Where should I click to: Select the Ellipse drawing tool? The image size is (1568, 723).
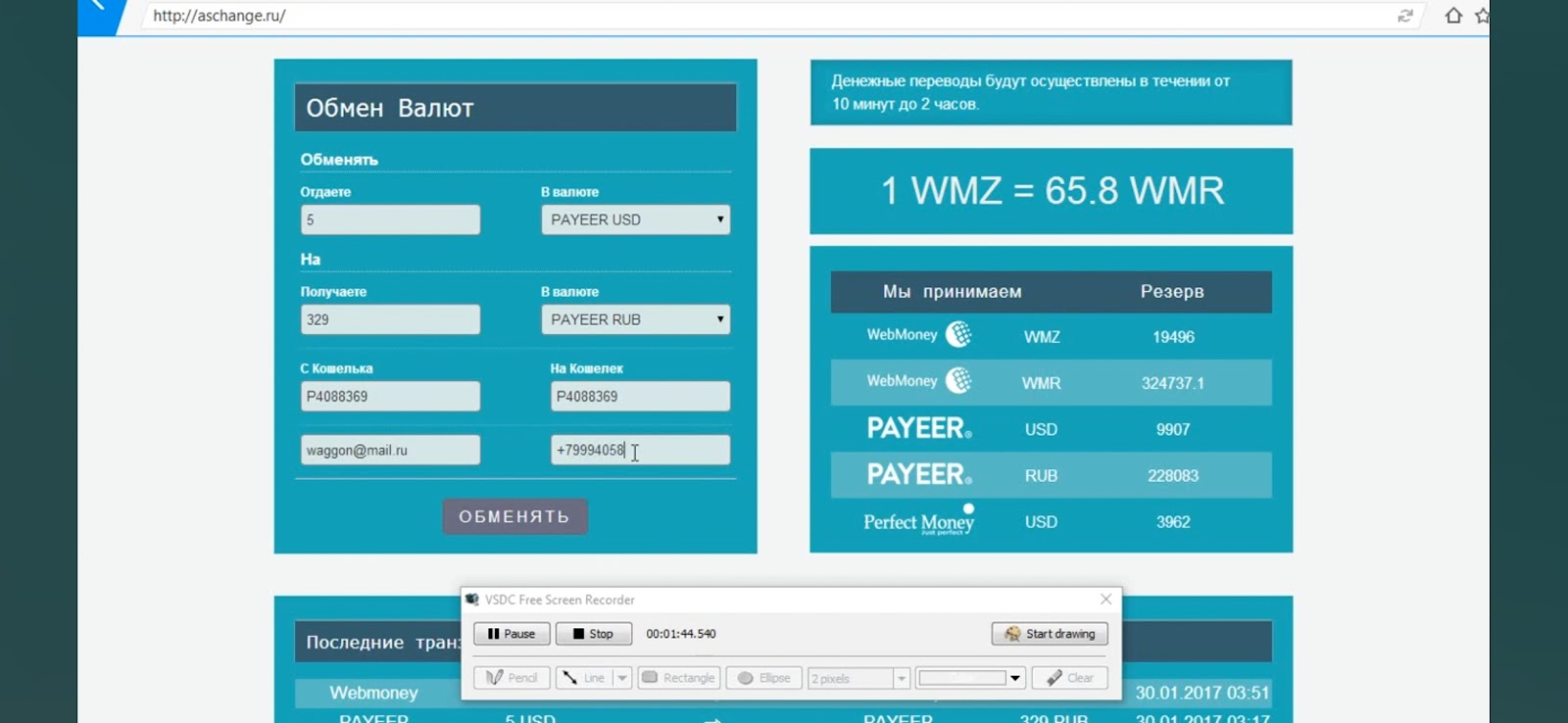pyautogui.click(x=762, y=678)
